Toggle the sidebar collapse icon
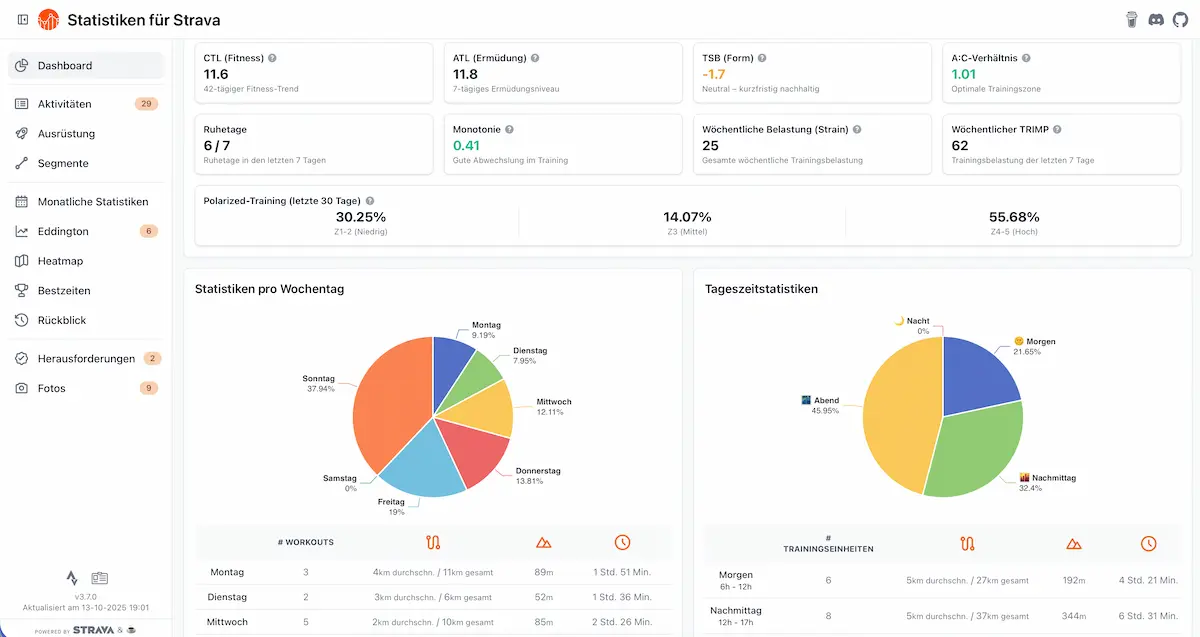Viewport: 1200px width, 637px height. pos(23,20)
